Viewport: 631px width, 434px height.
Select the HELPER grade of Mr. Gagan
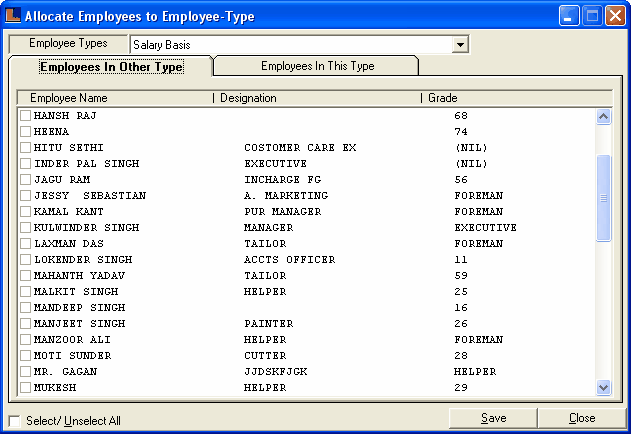[x=475, y=372]
